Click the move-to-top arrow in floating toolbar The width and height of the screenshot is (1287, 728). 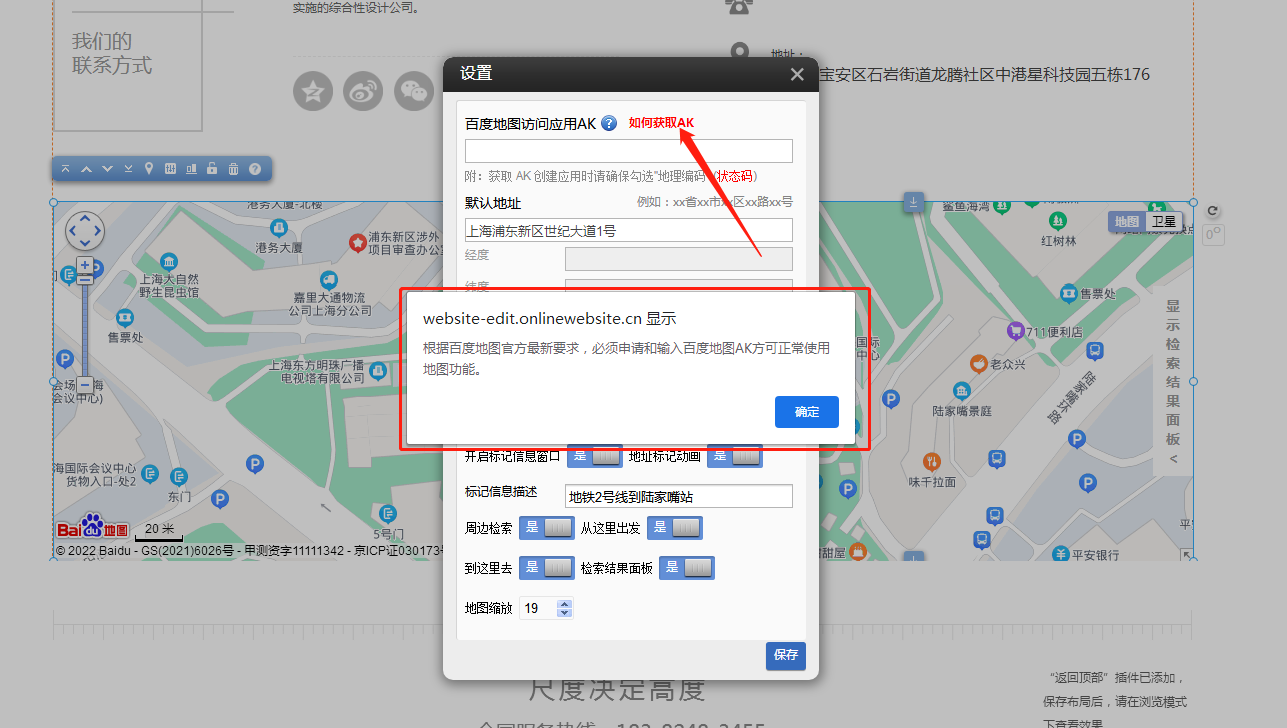click(65, 169)
